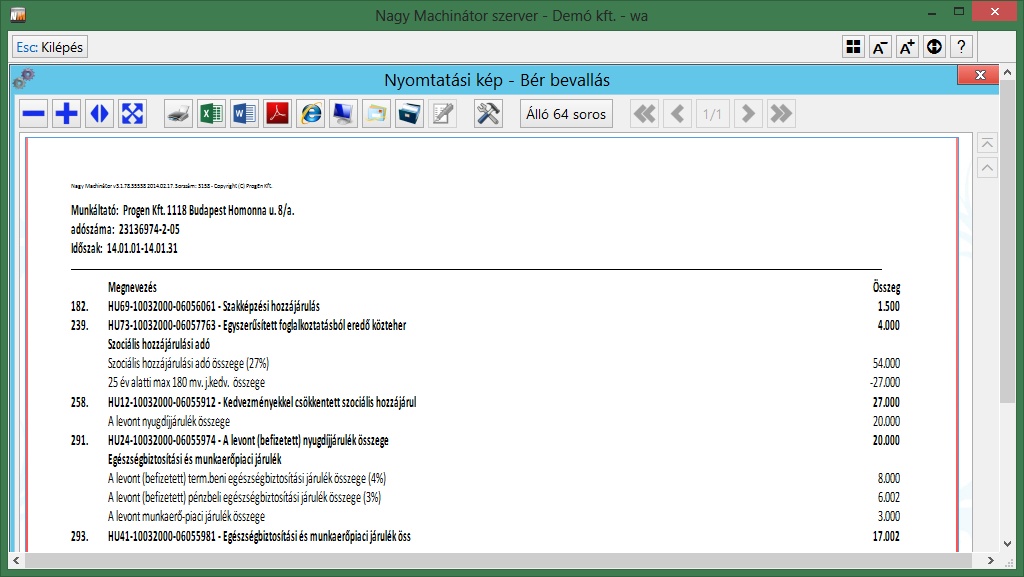Click the 'Munkáltató: Progen Kft.' line

[x=183, y=210]
